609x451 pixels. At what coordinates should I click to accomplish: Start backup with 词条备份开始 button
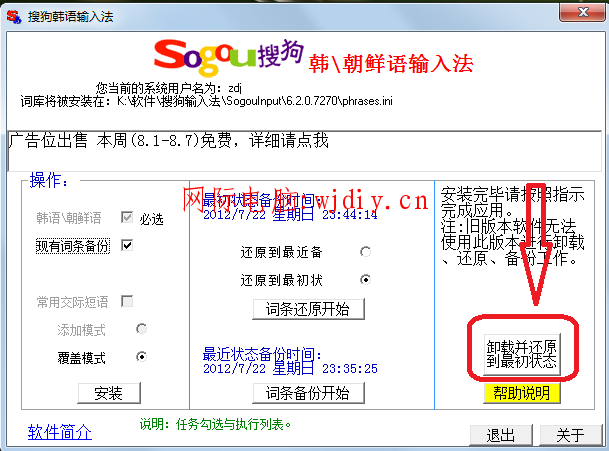(x=308, y=392)
